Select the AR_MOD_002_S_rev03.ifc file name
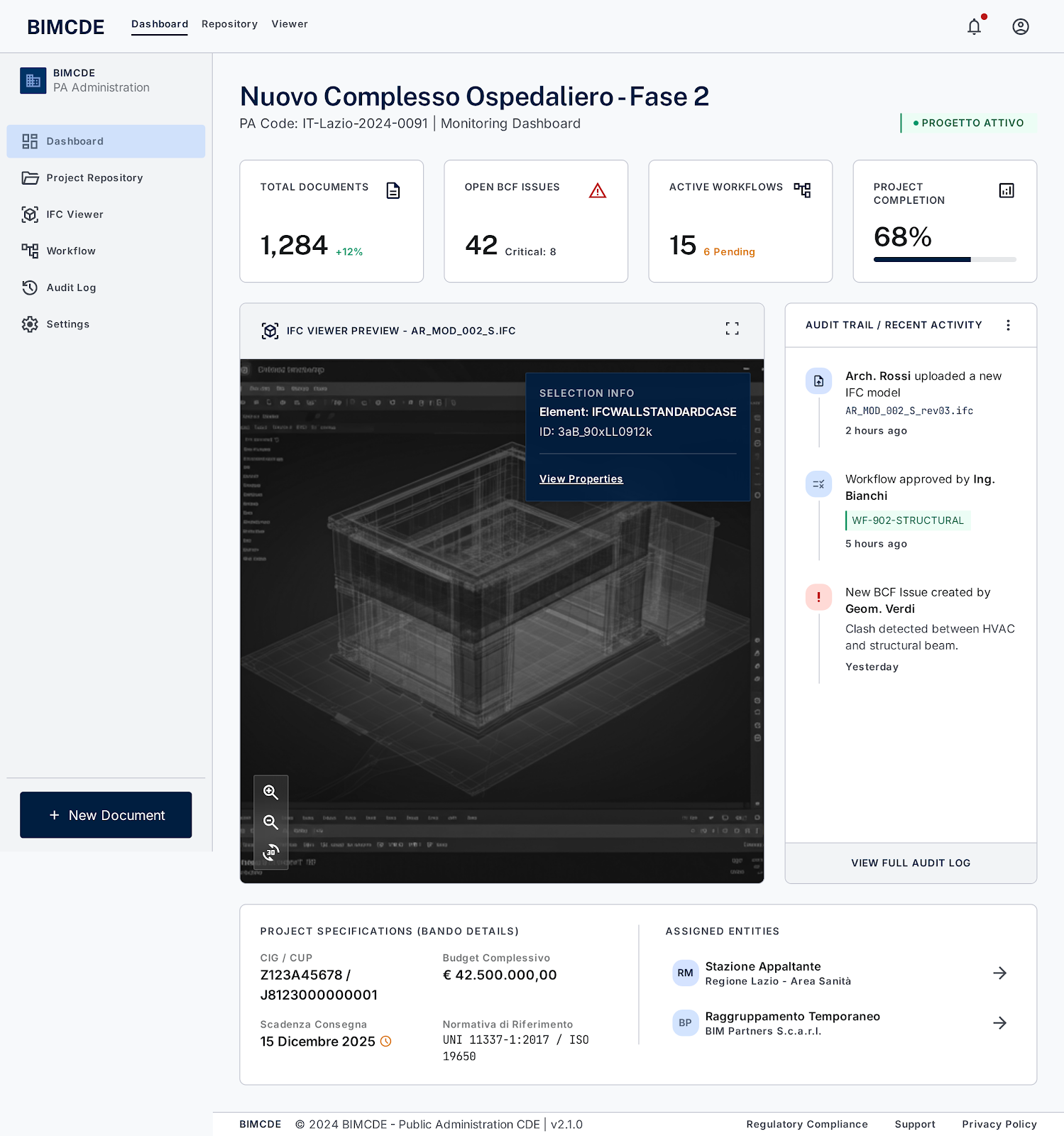 tap(909, 411)
